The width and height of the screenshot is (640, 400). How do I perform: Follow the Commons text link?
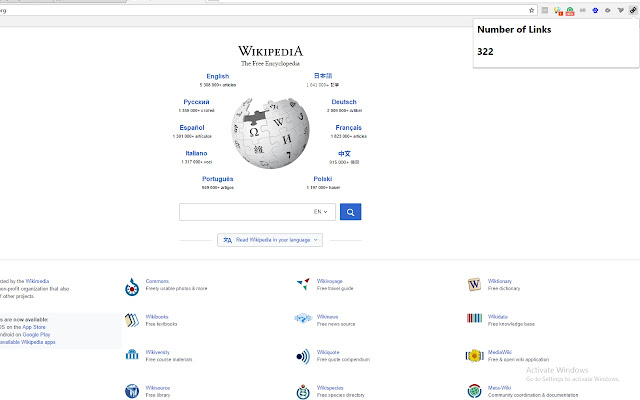pos(157,281)
